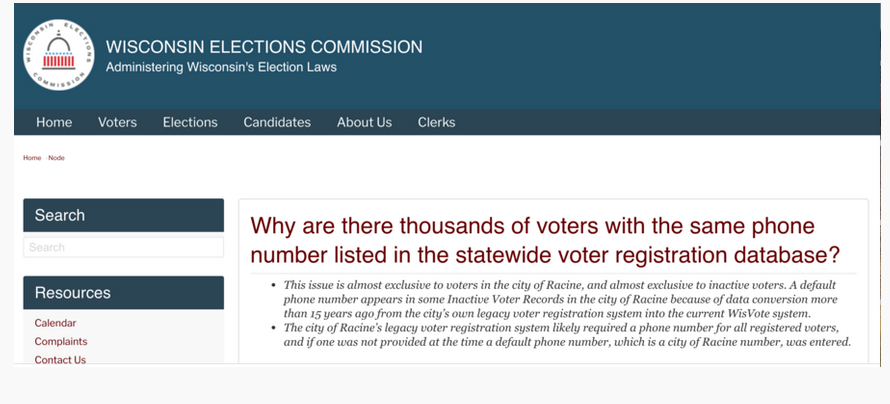Open the About Us menu item
The width and height of the screenshot is (890, 404).
(x=364, y=122)
